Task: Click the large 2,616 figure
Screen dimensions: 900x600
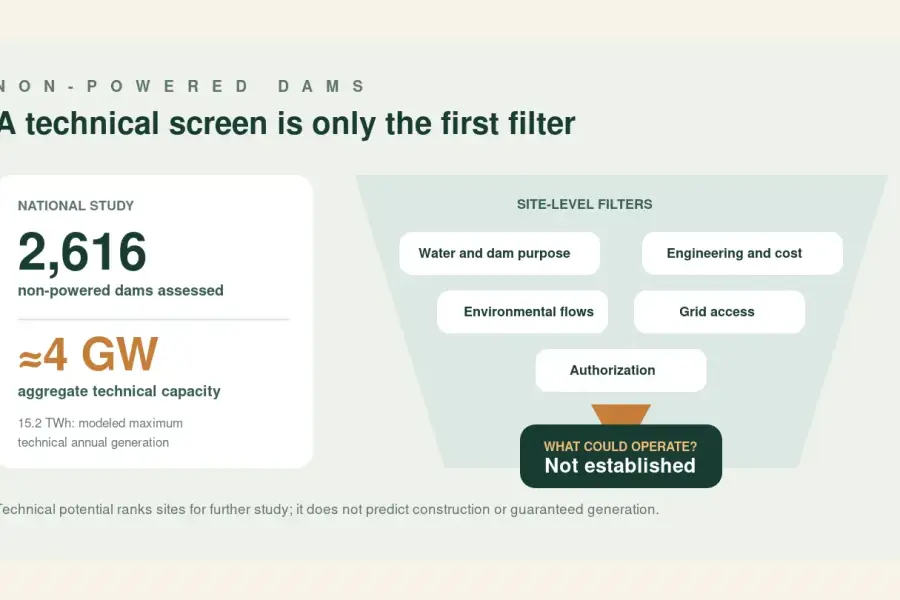Action: tap(82, 251)
